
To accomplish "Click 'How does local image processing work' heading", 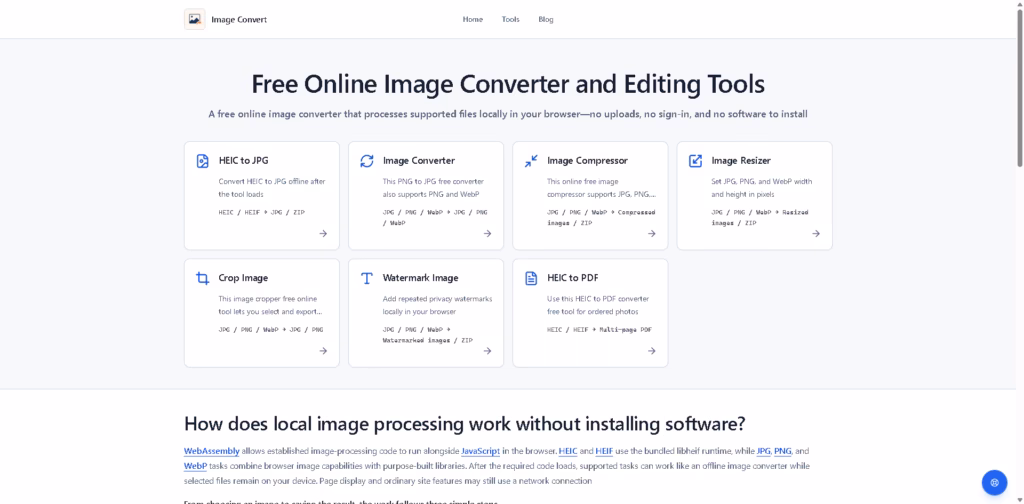I will pos(464,424).
